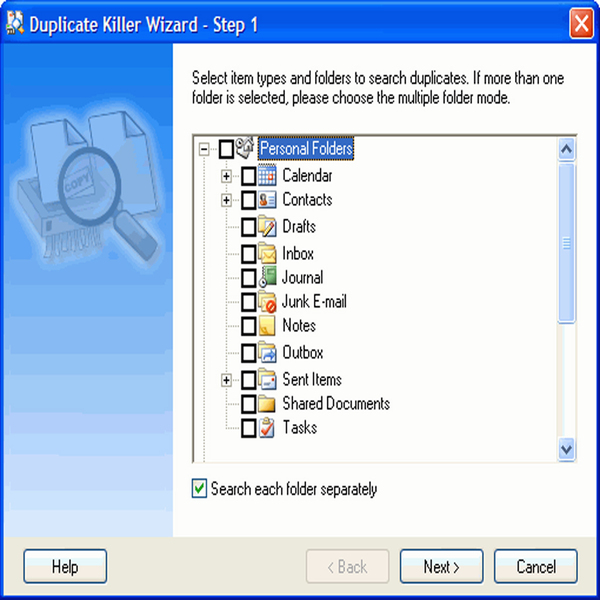This screenshot has height=600, width=600.
Task: Click the folder list scroll-down arrow
Action: click(566, 449)
